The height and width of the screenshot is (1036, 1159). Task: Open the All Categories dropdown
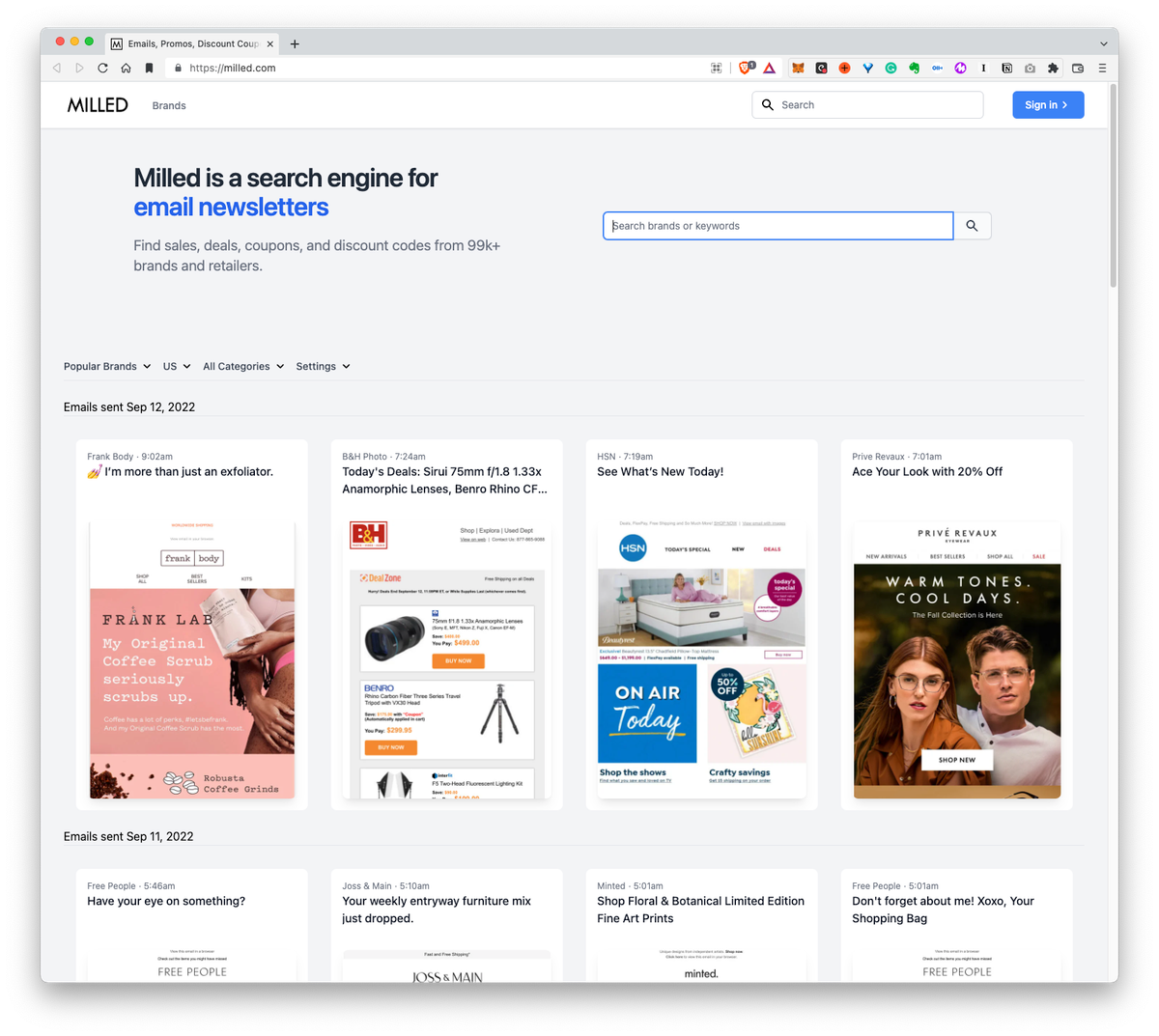243,367
